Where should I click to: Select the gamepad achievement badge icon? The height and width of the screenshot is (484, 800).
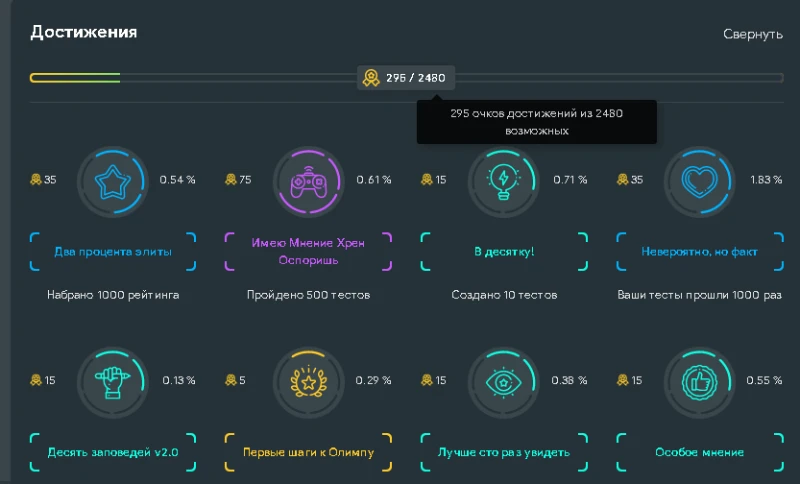tap(308, 182)
